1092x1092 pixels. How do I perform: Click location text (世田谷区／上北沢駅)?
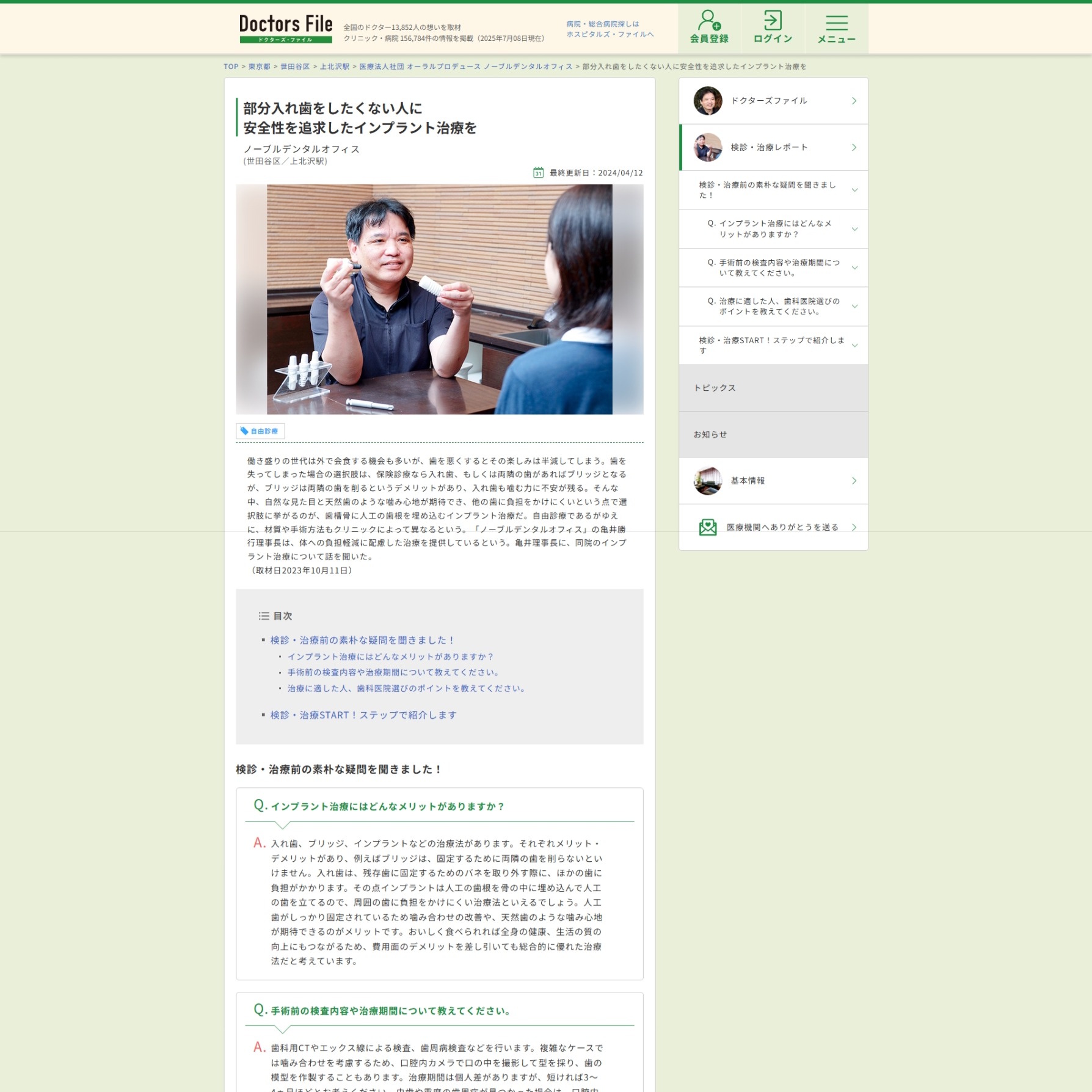pyautogui.click(x=285, y=161)
